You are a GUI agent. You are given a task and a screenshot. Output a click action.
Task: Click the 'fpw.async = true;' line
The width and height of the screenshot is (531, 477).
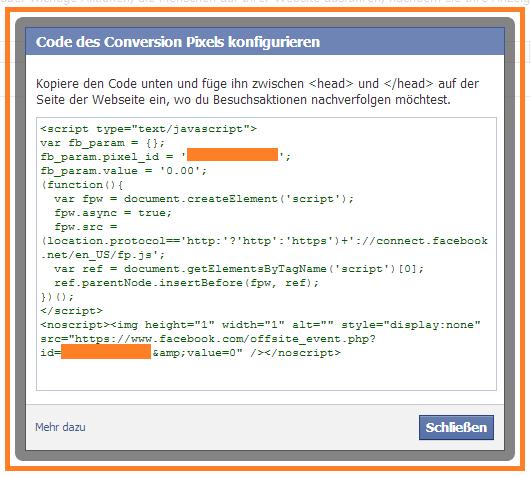113,213
